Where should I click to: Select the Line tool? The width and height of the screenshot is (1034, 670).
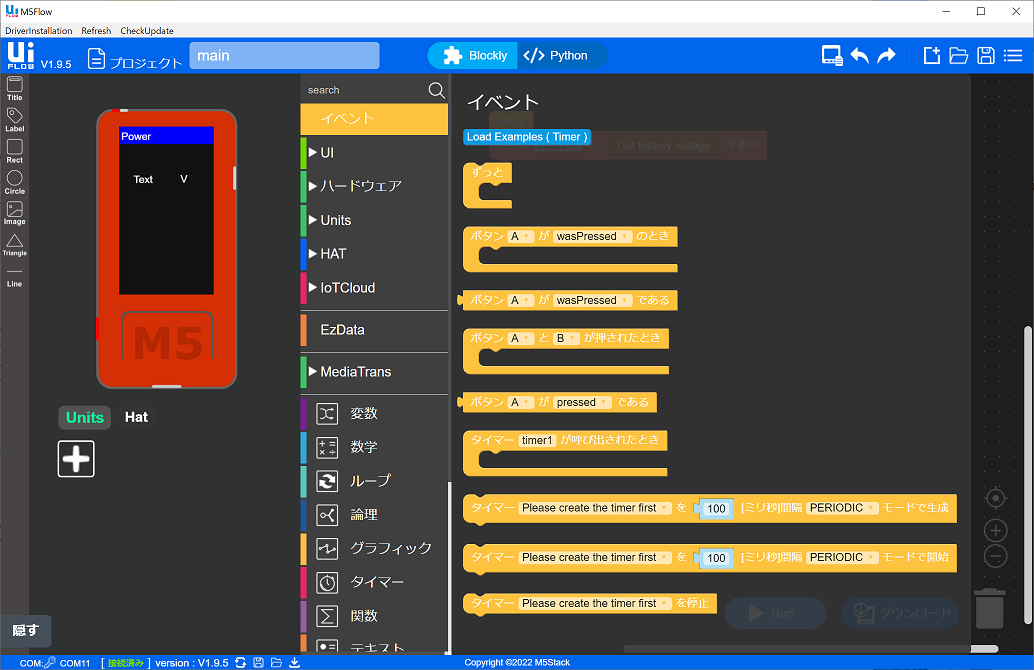tap(15, 276)
